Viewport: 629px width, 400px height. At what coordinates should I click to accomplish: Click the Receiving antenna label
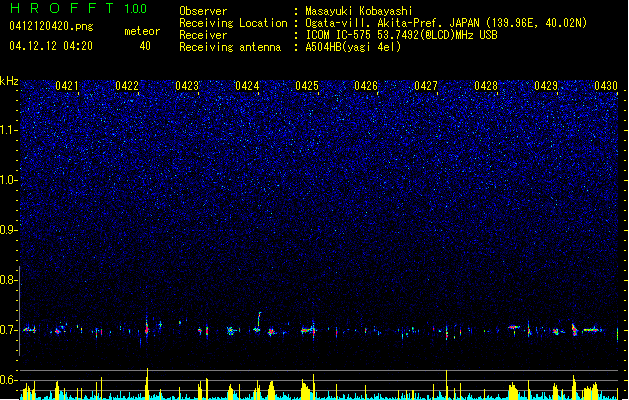(x=230, y=47)
